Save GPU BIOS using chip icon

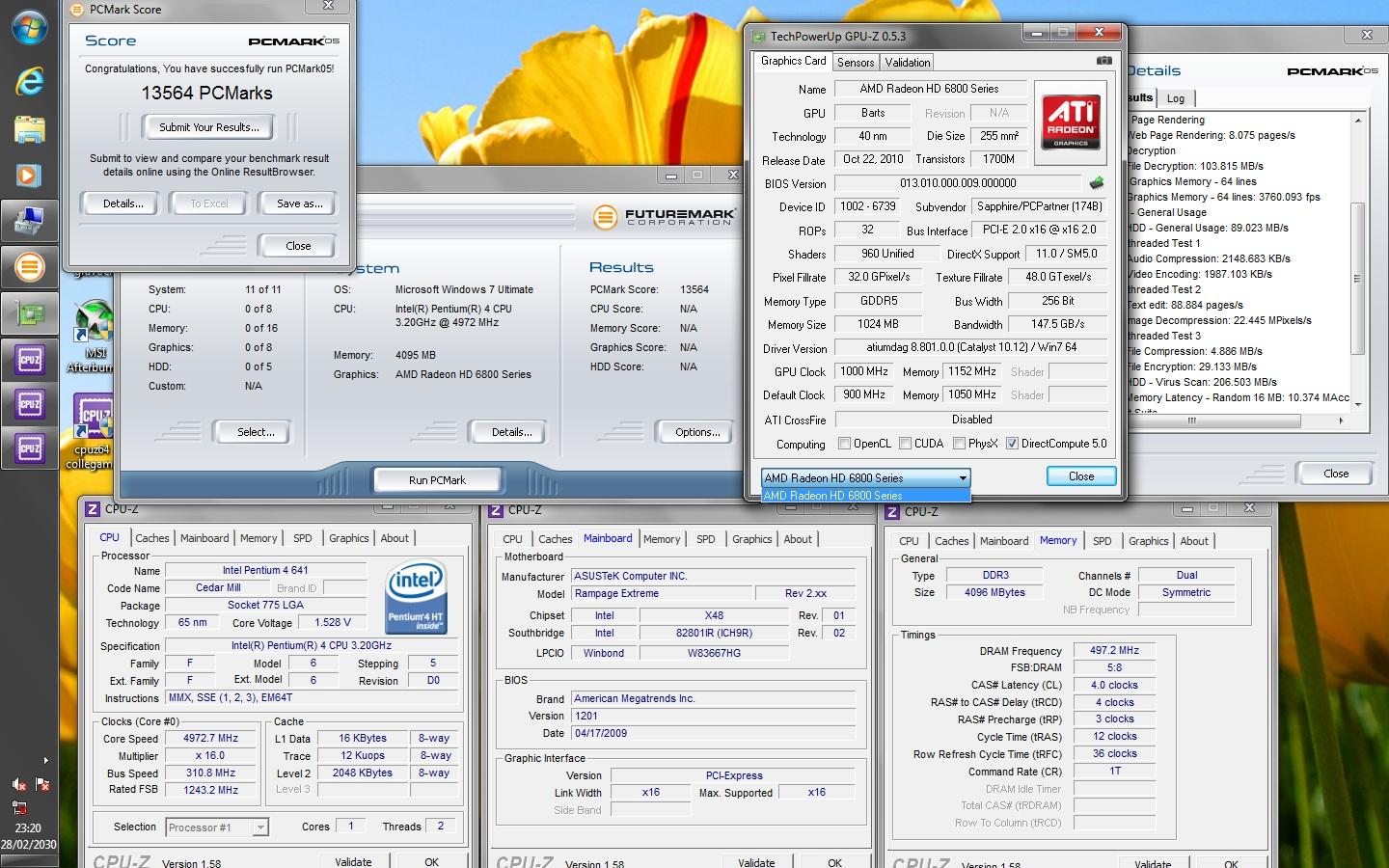coord(1097,182)
